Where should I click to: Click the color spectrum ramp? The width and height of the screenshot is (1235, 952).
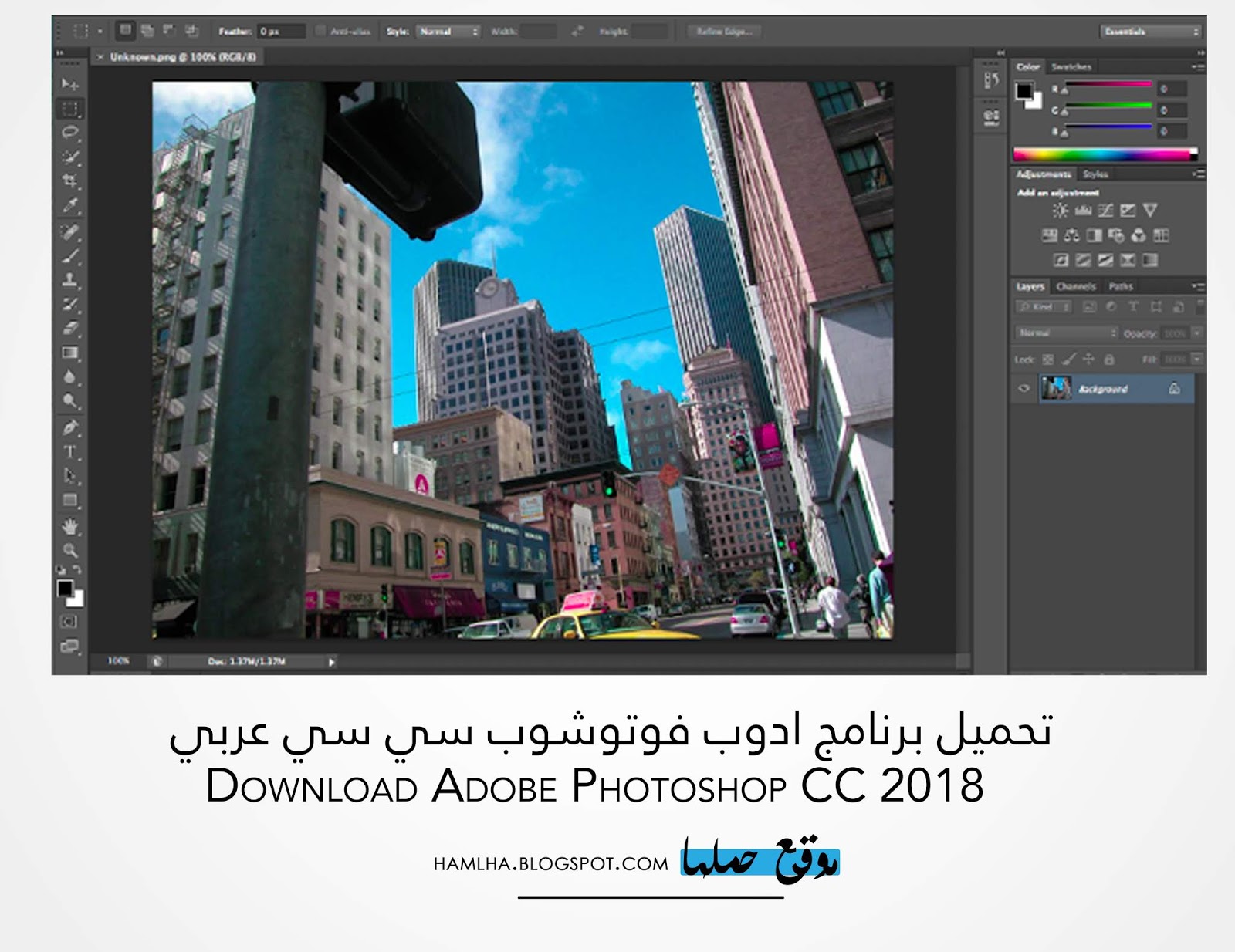(x=1105, y=154)
